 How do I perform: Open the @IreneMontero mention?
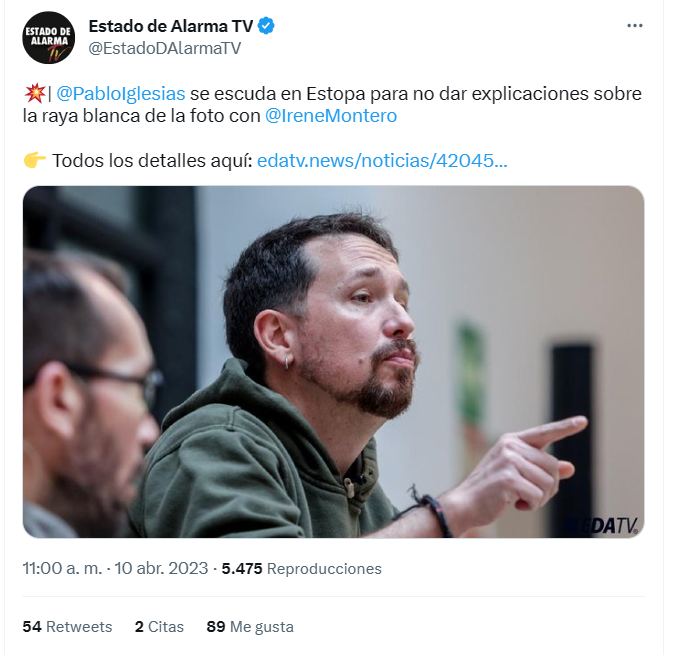(x=331, y=116)
